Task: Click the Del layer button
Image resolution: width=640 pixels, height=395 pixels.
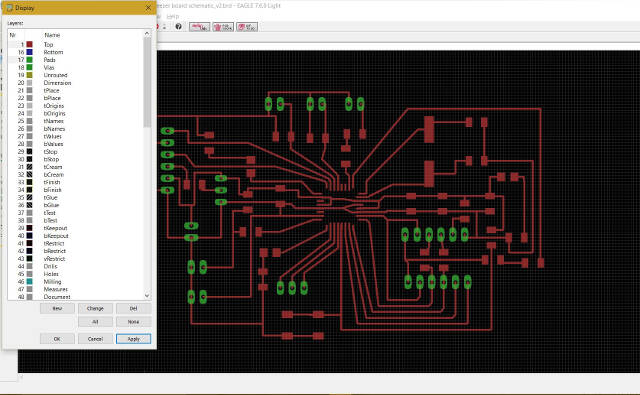Action: coord(133,308)
